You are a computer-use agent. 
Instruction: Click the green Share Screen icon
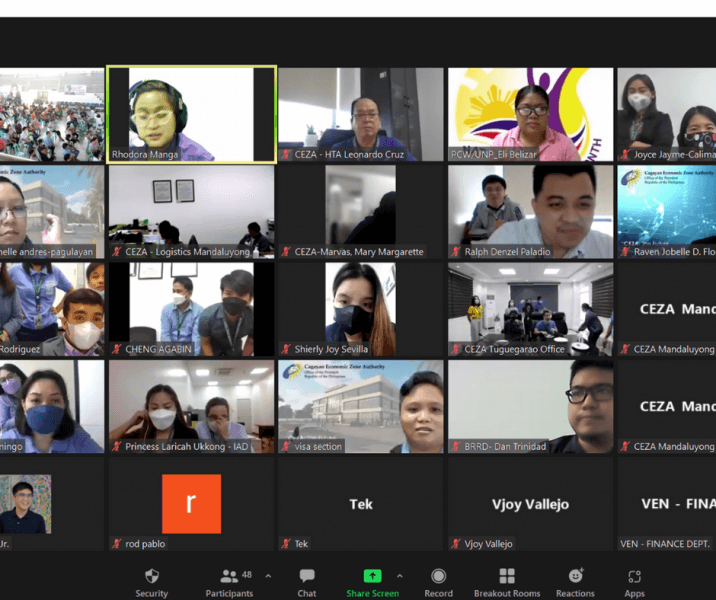pos(372,576)
